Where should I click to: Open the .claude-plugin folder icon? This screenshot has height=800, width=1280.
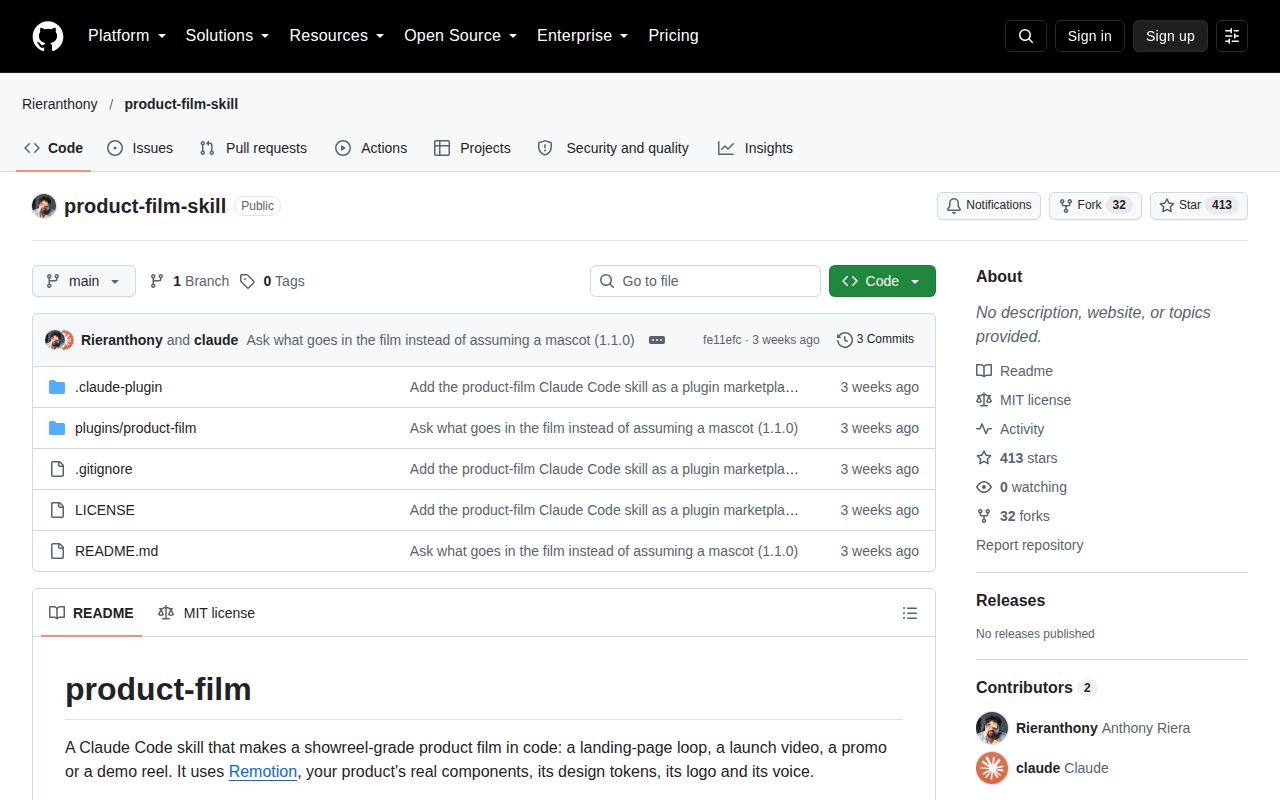tap(57, 387)
